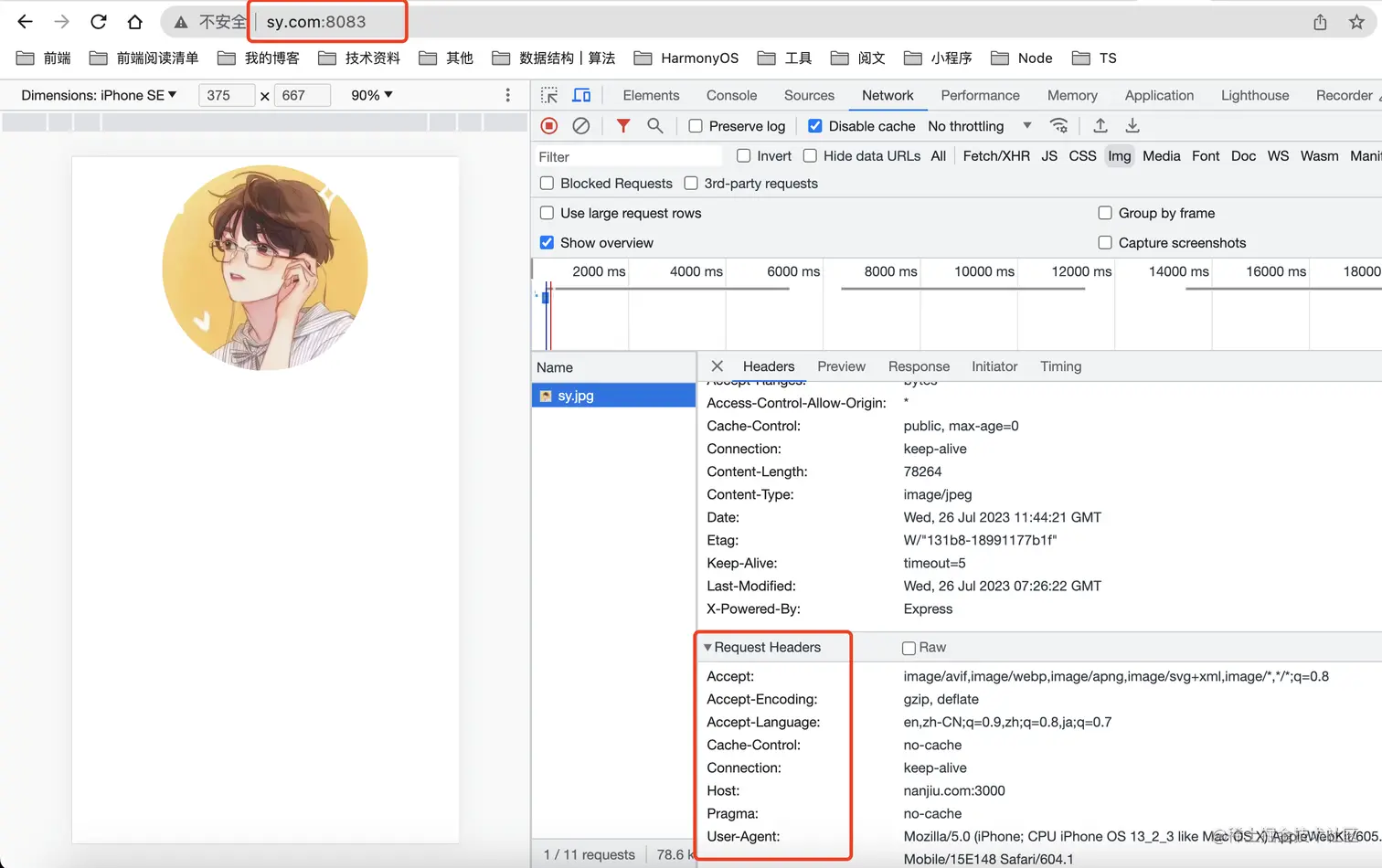Click the share icon in the address bar

coord(1320,22)
